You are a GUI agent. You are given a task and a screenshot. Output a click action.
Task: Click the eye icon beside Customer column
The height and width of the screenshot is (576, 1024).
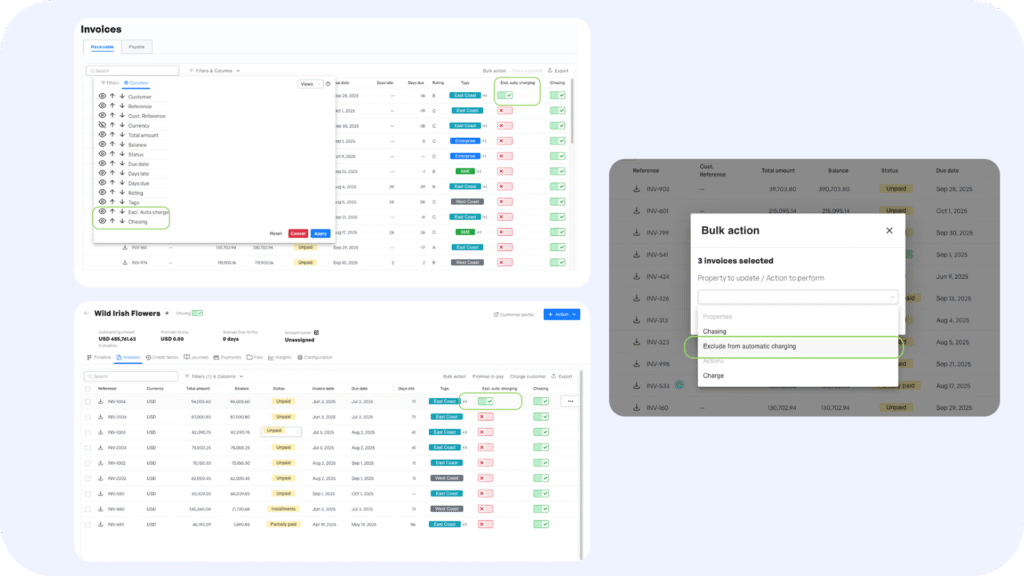(102, 97)
